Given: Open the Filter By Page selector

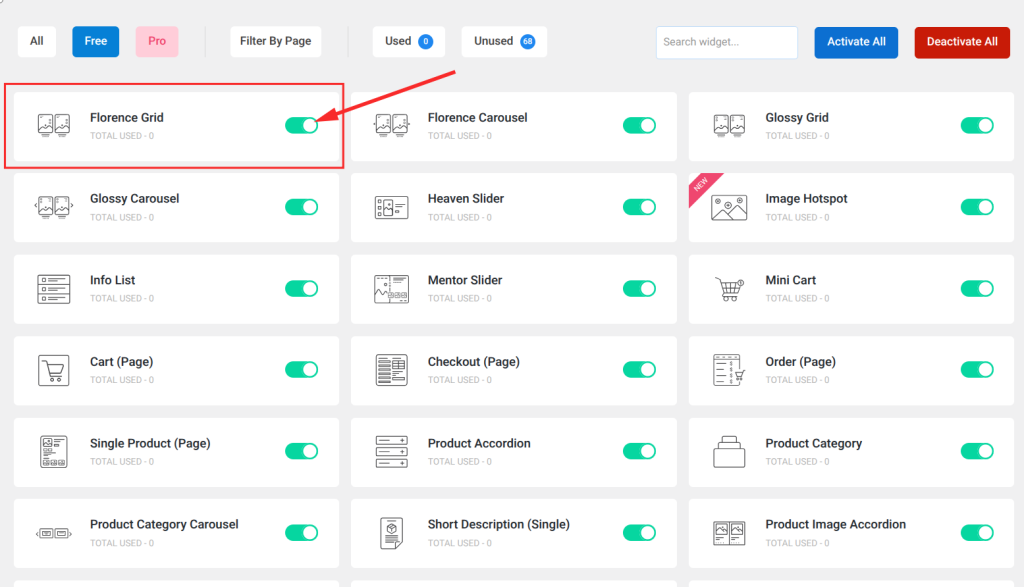Looking at the screenshot, I should click(275, 41).
